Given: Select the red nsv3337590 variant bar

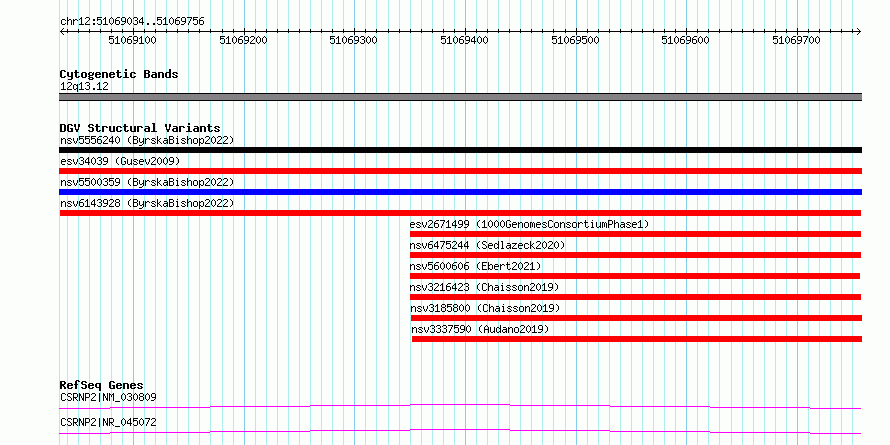Looking at the screenshot, I should [x=637, y=339].
